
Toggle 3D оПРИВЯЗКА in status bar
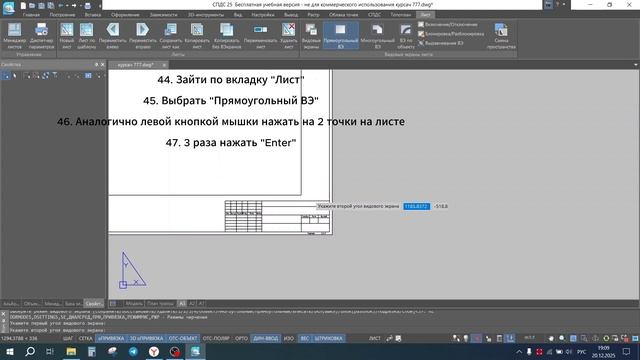coord(146,338)
